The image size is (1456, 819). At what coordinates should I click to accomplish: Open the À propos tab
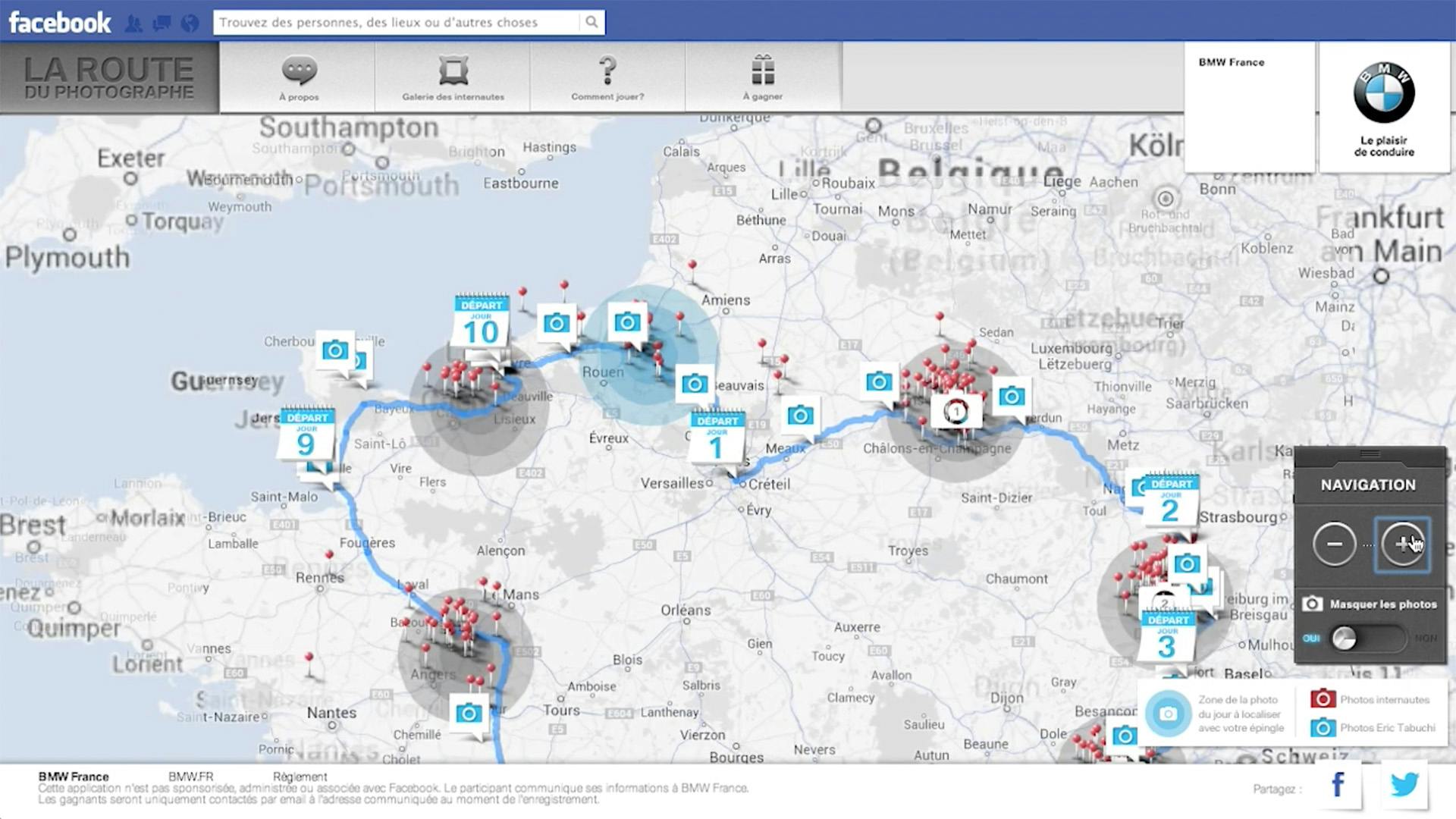pos(299,77)
